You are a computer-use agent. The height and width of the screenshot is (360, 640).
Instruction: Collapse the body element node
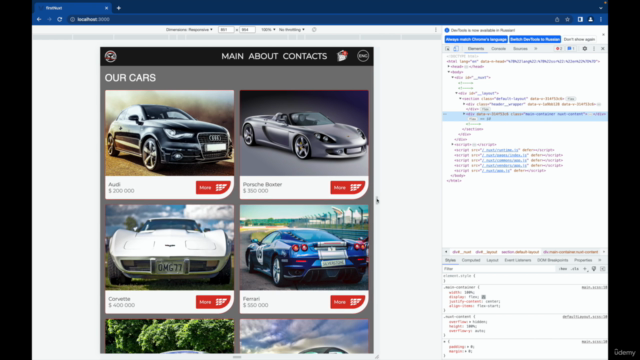click(449, 72)
